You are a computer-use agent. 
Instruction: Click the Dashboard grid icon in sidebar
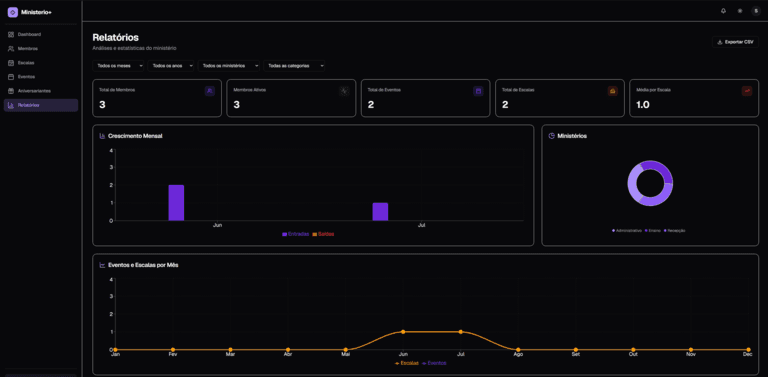11,35
